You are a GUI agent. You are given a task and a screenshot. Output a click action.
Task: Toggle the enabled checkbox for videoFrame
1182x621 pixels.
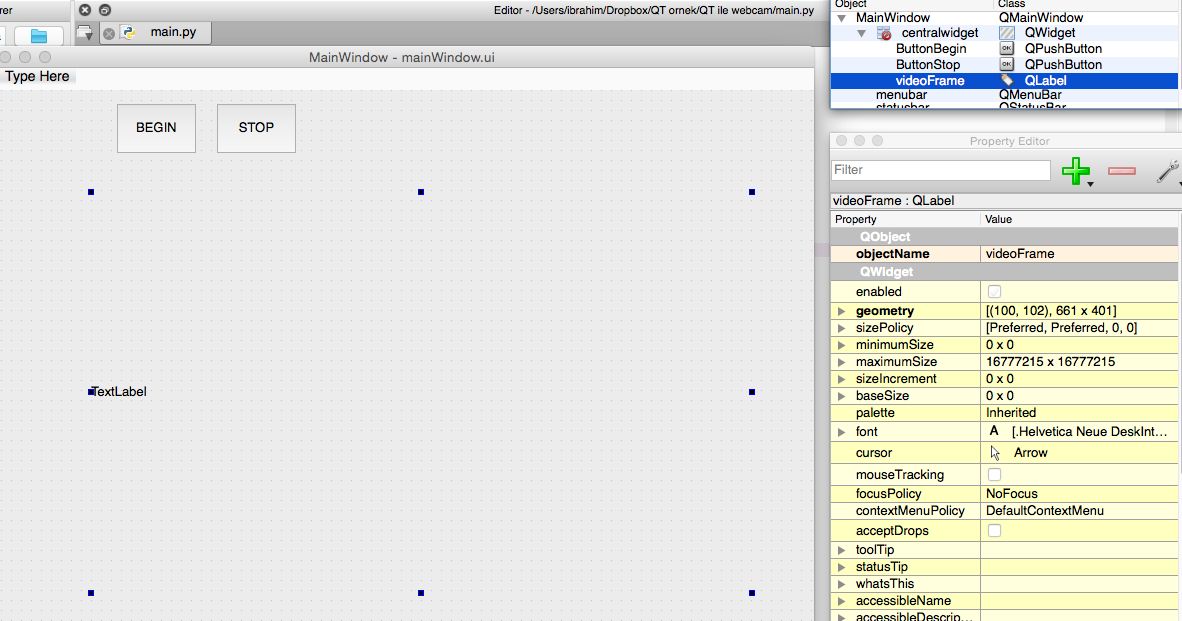[994, 291]
